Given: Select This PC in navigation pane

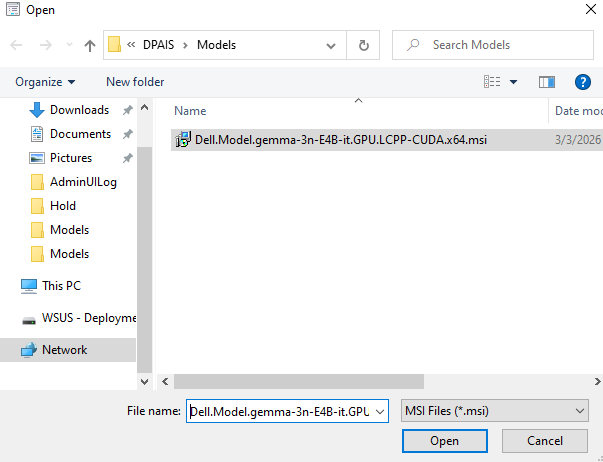Looking at the screenshot, I should click(x=61, y=286).
